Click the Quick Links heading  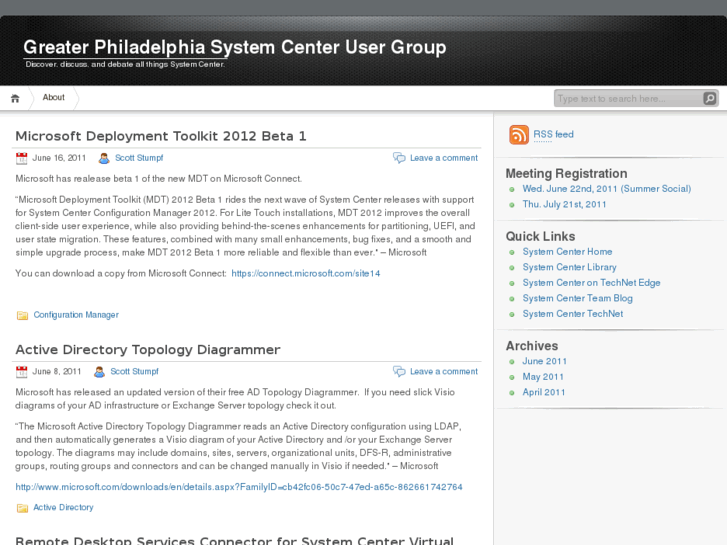tap(540, 237)
